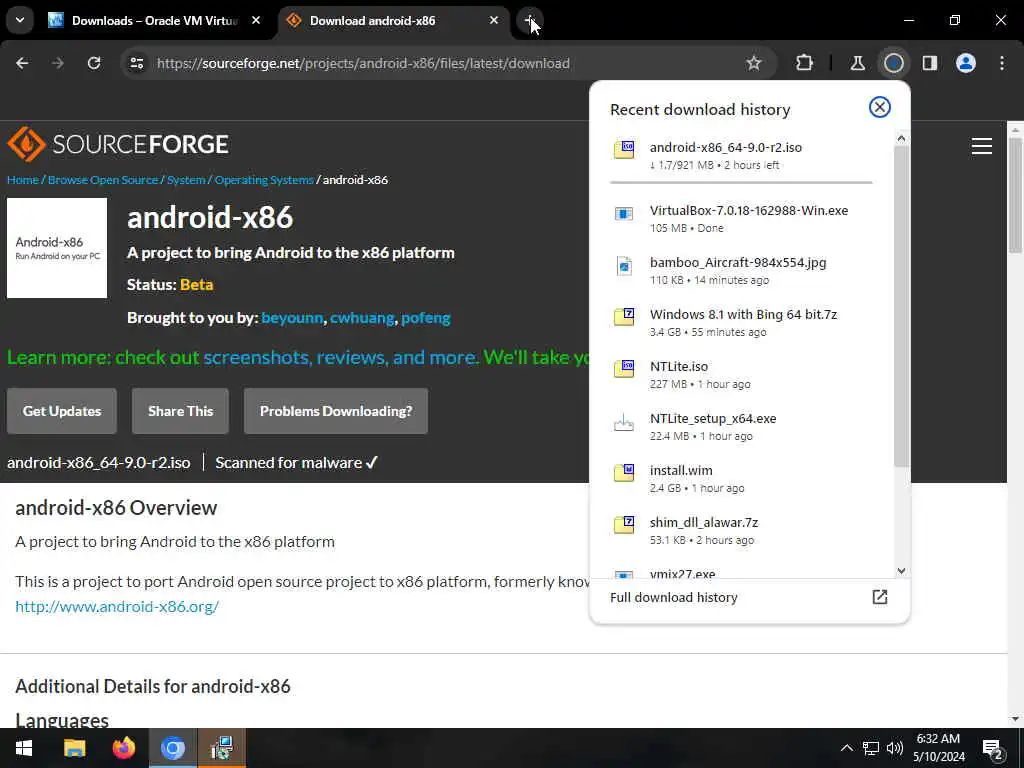Screen dimensions: 1024x768
Task: Close the Recent download history popup
Action: pyautogui.click(x=880, y=107)
